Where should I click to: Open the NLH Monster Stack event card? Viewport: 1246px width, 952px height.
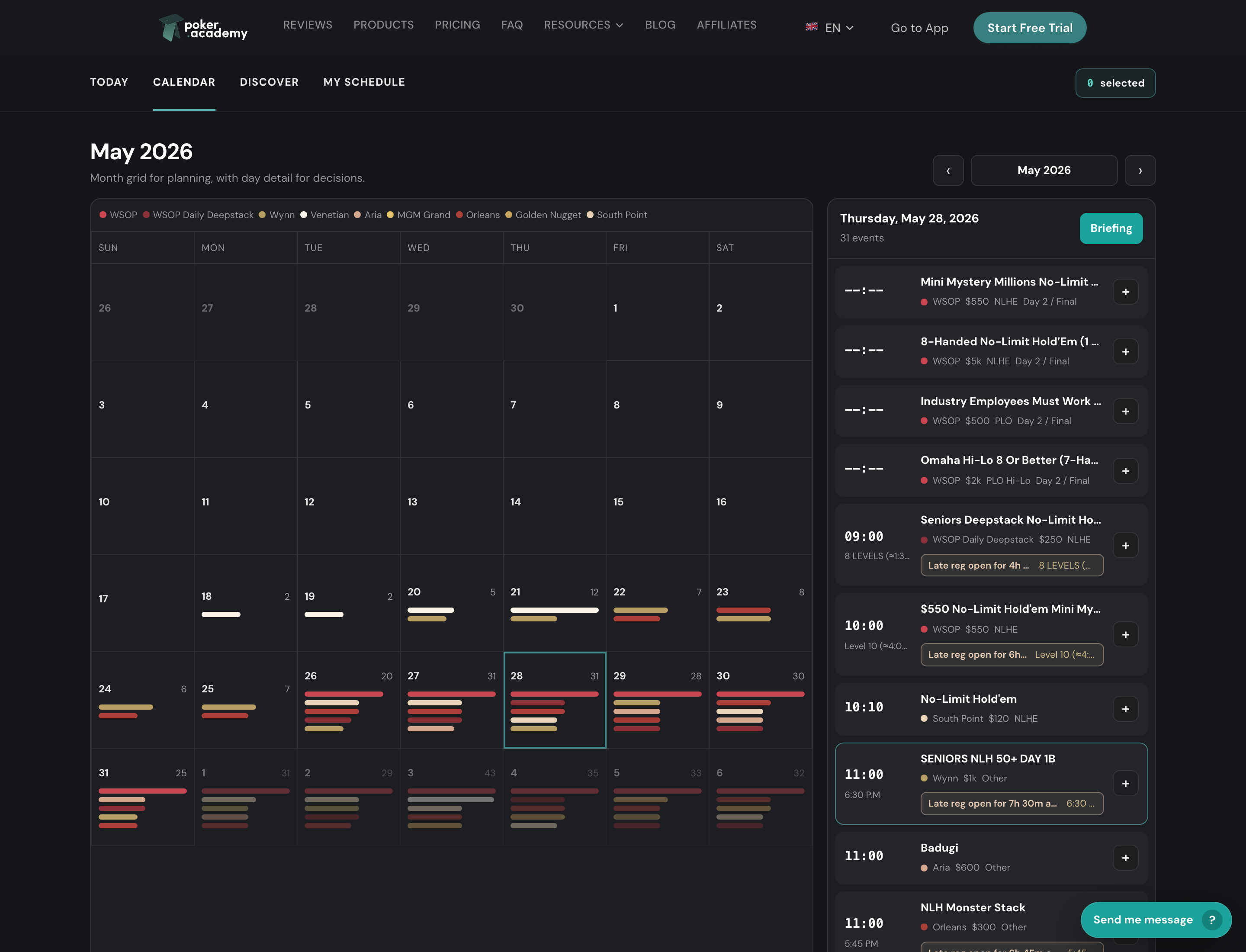coord(991,921)
